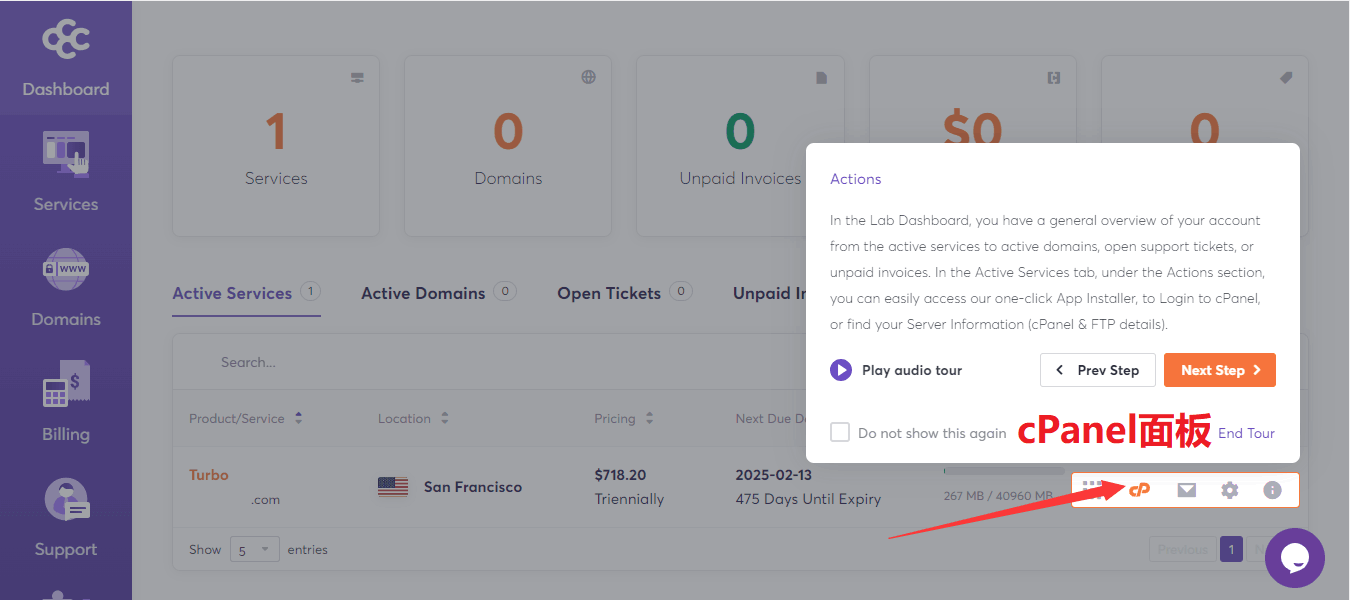Click the service settings gear icon

(1229, 490)
